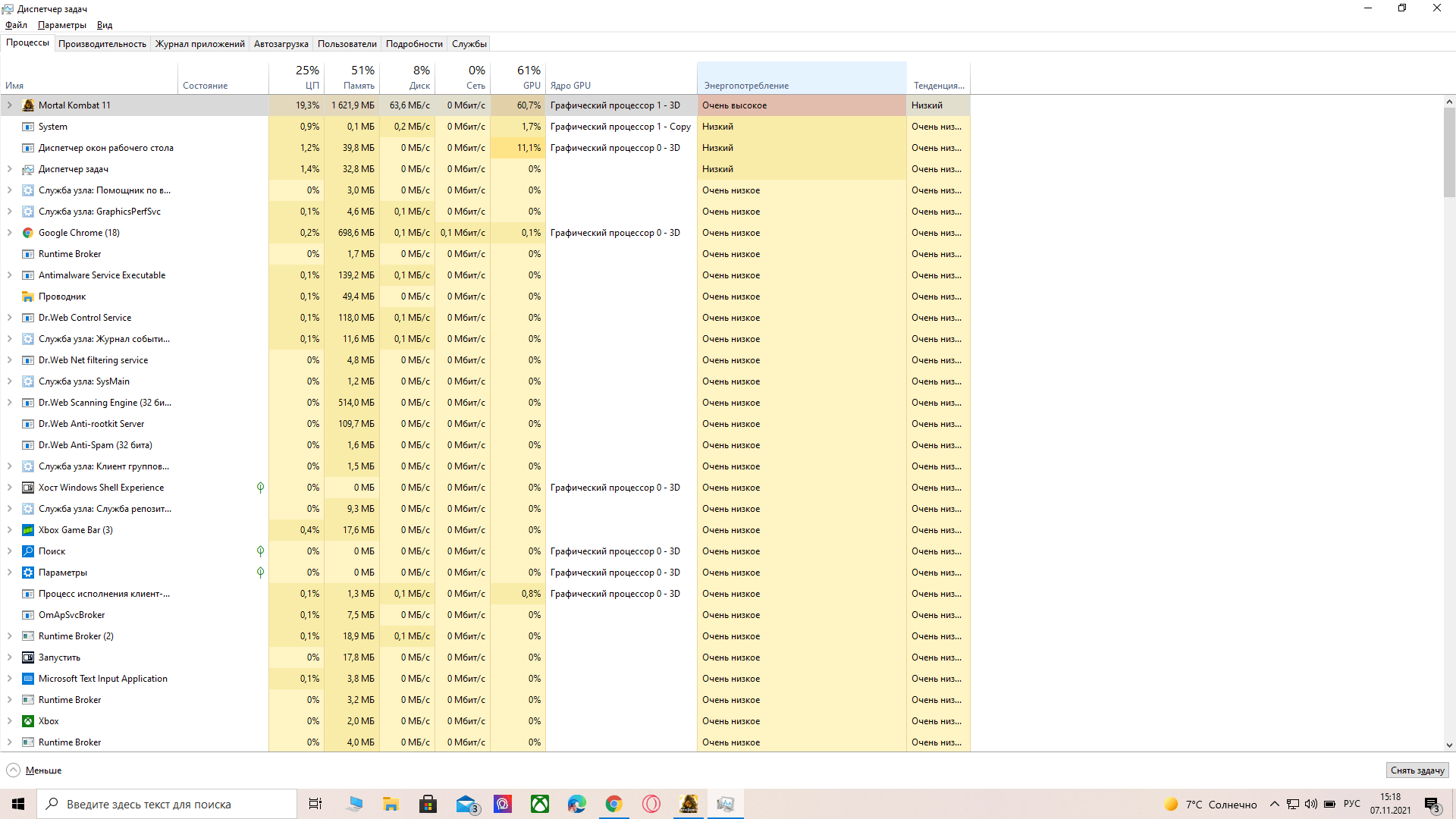This screenshot has height=819, width=1456.
Task: Switch to Google Chrome on the taskbar
Action: point(614,804)
